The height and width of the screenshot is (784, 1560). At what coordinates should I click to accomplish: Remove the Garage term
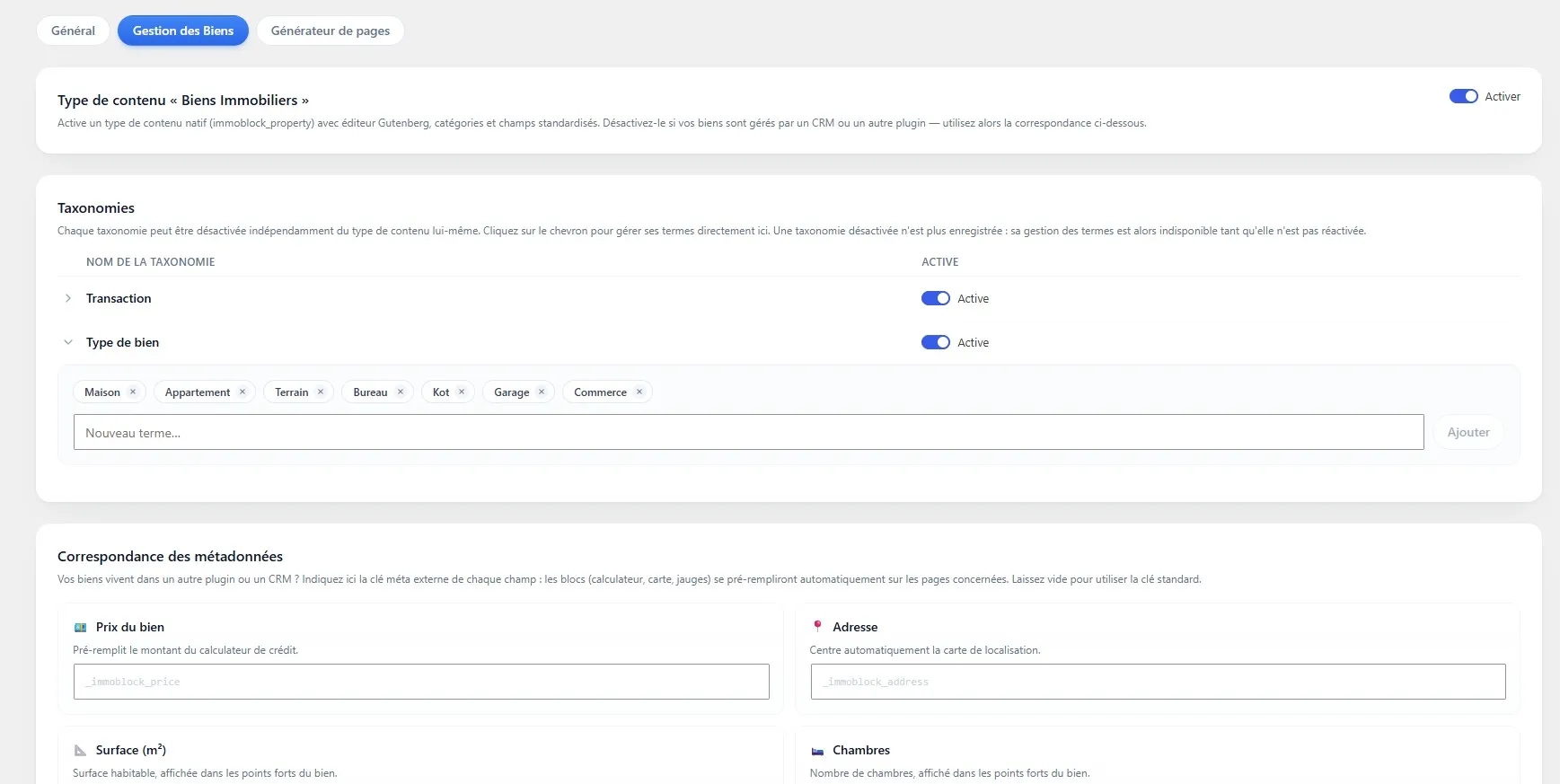tap(542, 392)
